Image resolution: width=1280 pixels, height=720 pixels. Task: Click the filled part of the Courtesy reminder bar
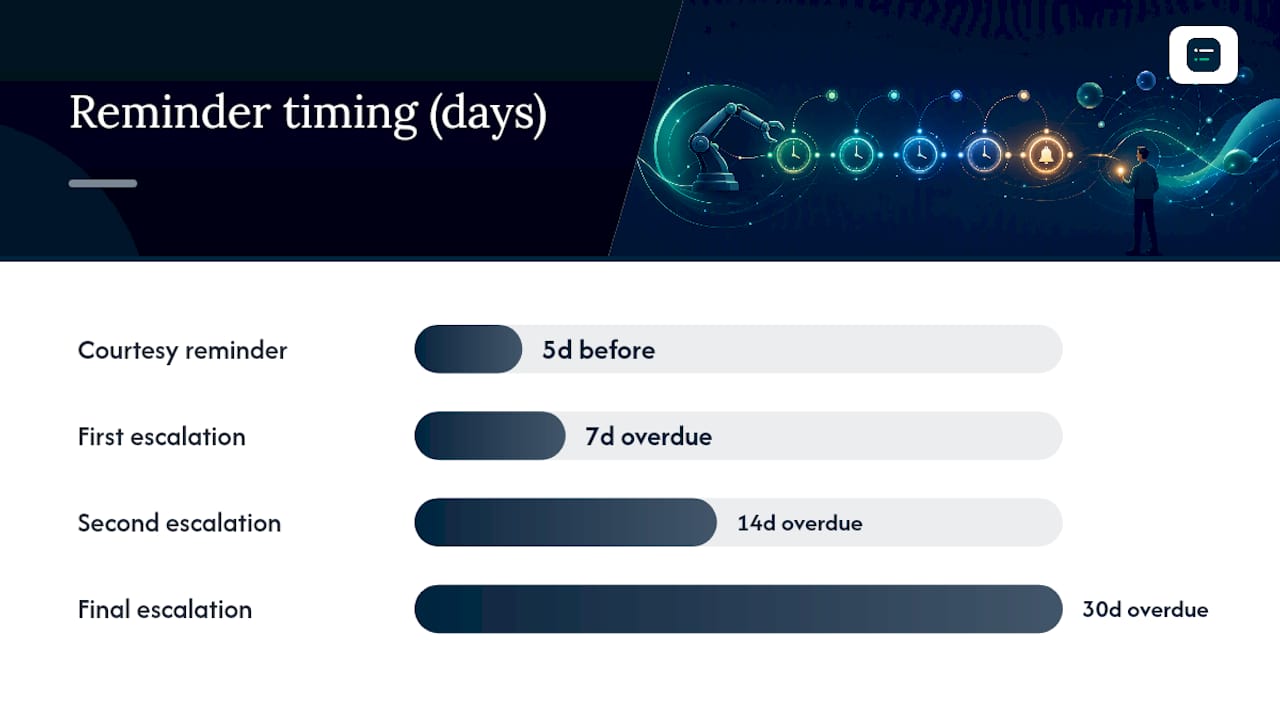(468, 349)
